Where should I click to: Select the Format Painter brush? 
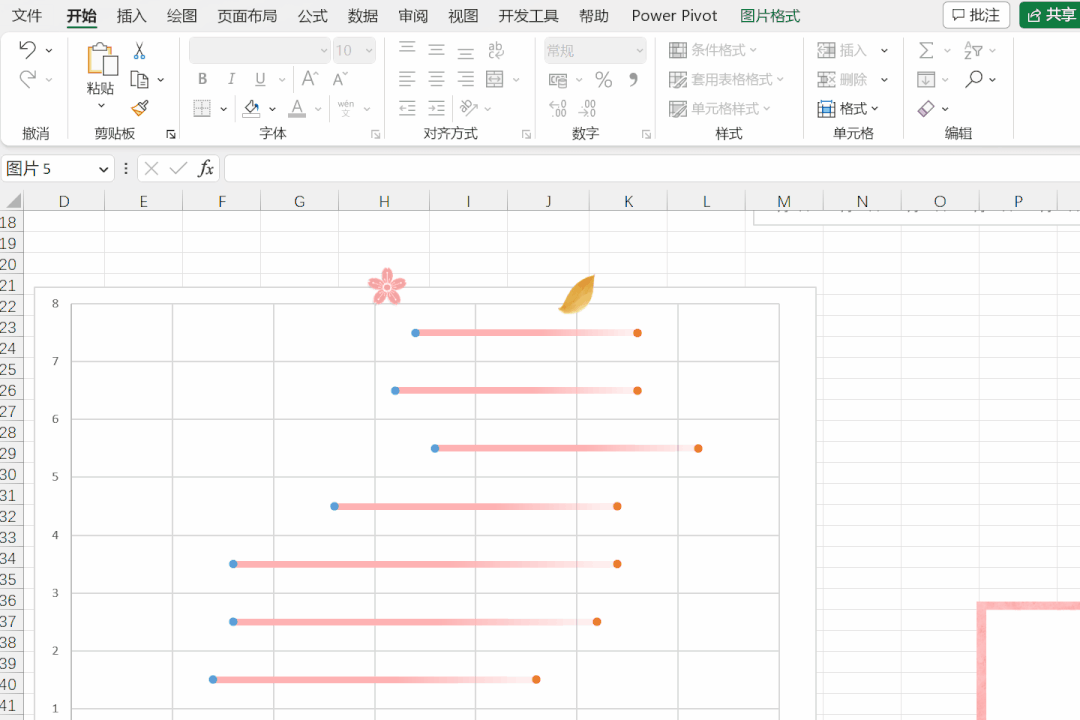point(140,108)
